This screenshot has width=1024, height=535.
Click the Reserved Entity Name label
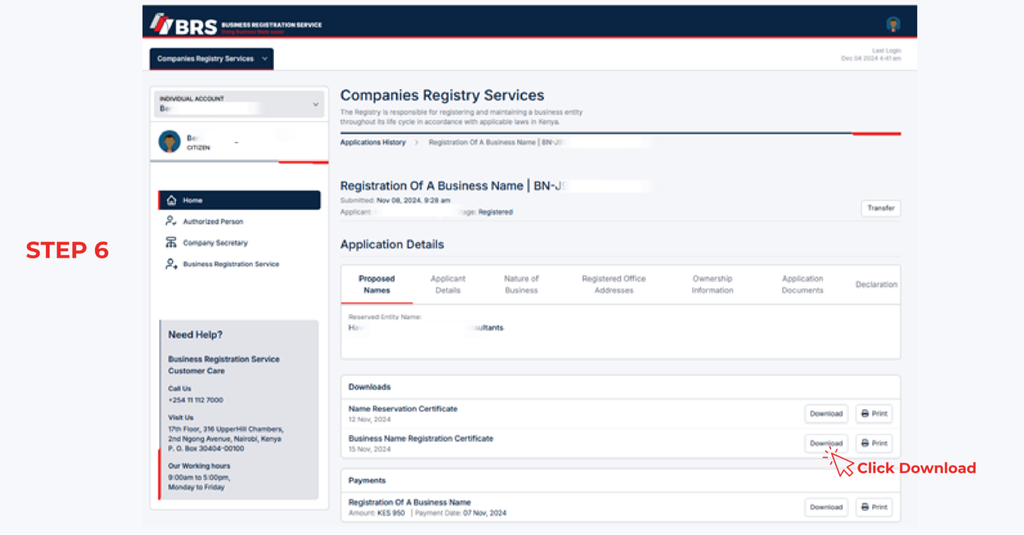coord(385,317)
